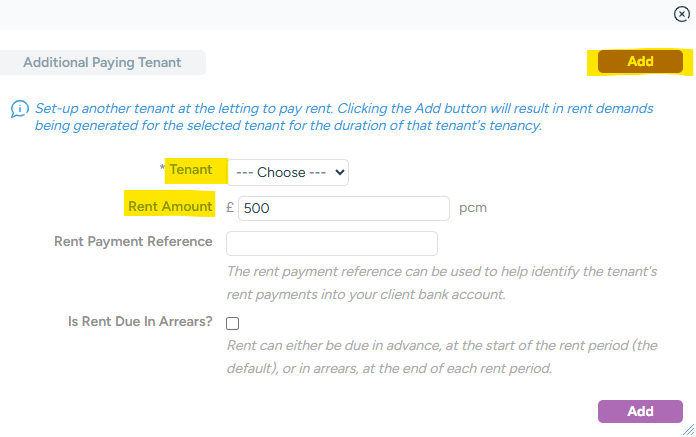Select the Additional Paying Tenant tab
This screenshot has width=696, height=437.
point(102,63)
